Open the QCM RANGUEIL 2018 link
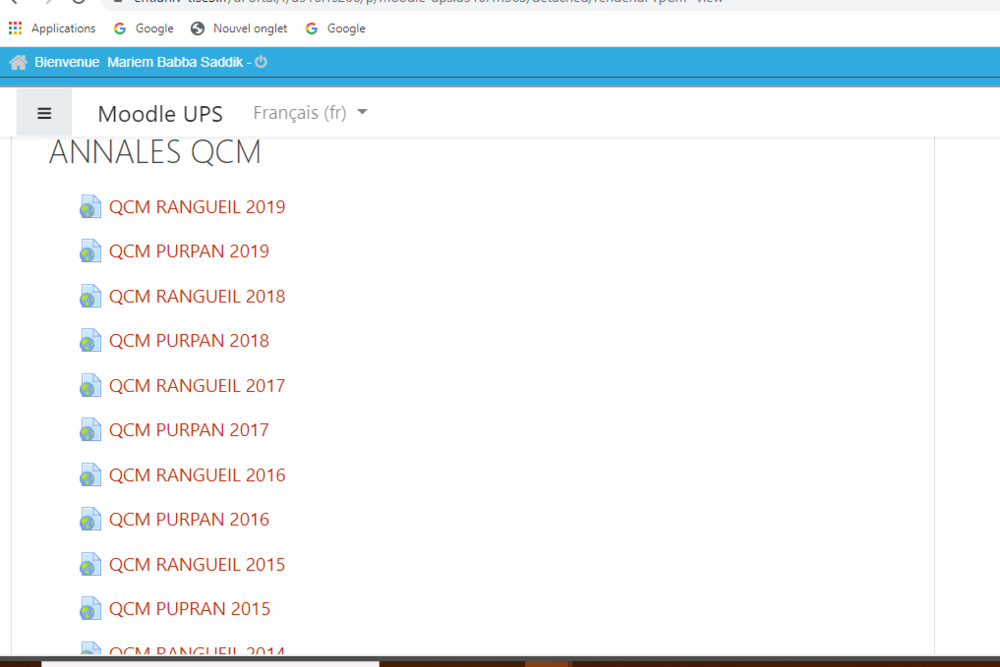The image size is (1000, 667). [x=197, y=296]
